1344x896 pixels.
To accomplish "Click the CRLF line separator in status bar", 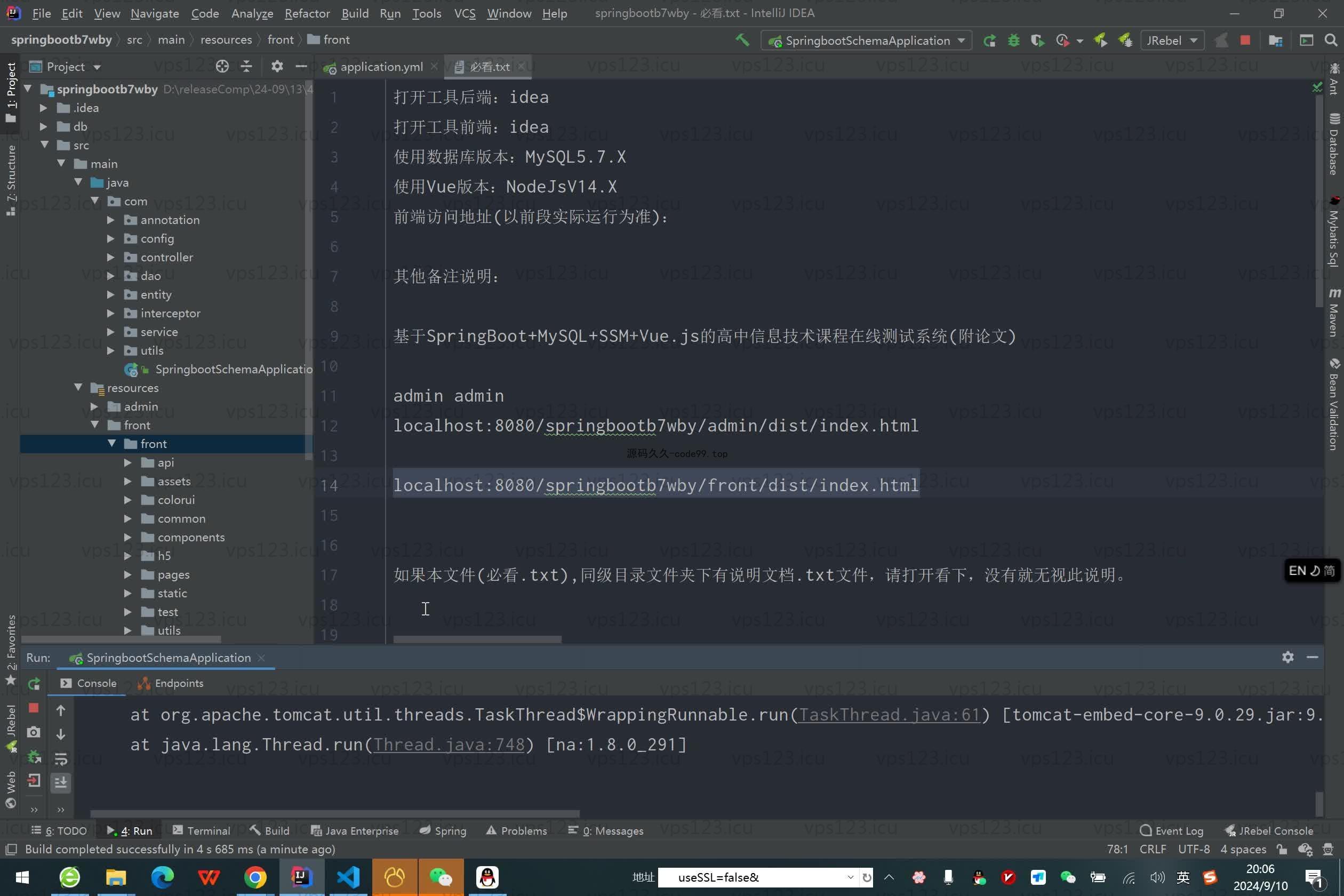I will (x=1153, y=849).
